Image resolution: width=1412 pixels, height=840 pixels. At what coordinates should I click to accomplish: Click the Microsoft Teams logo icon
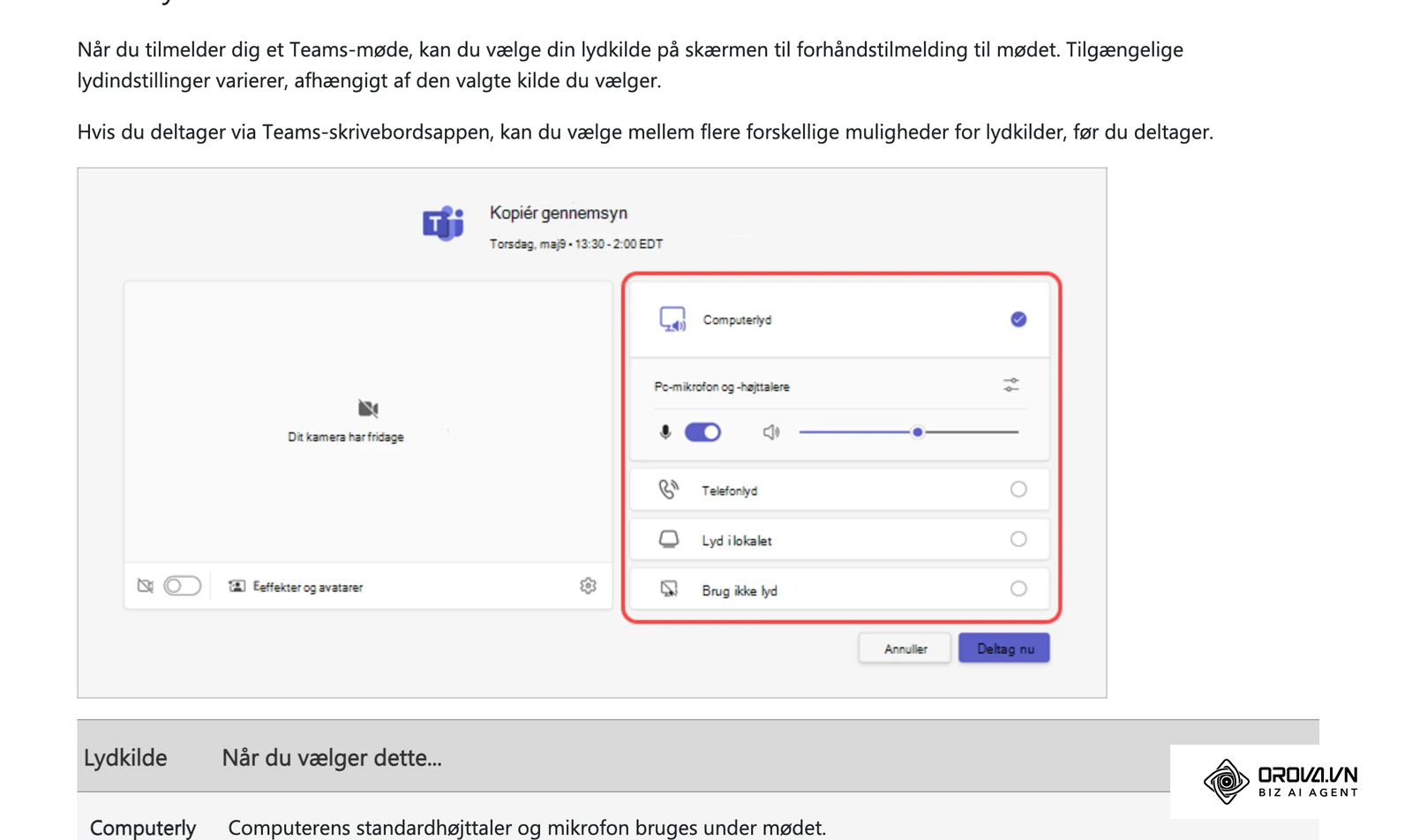(443, 223)
